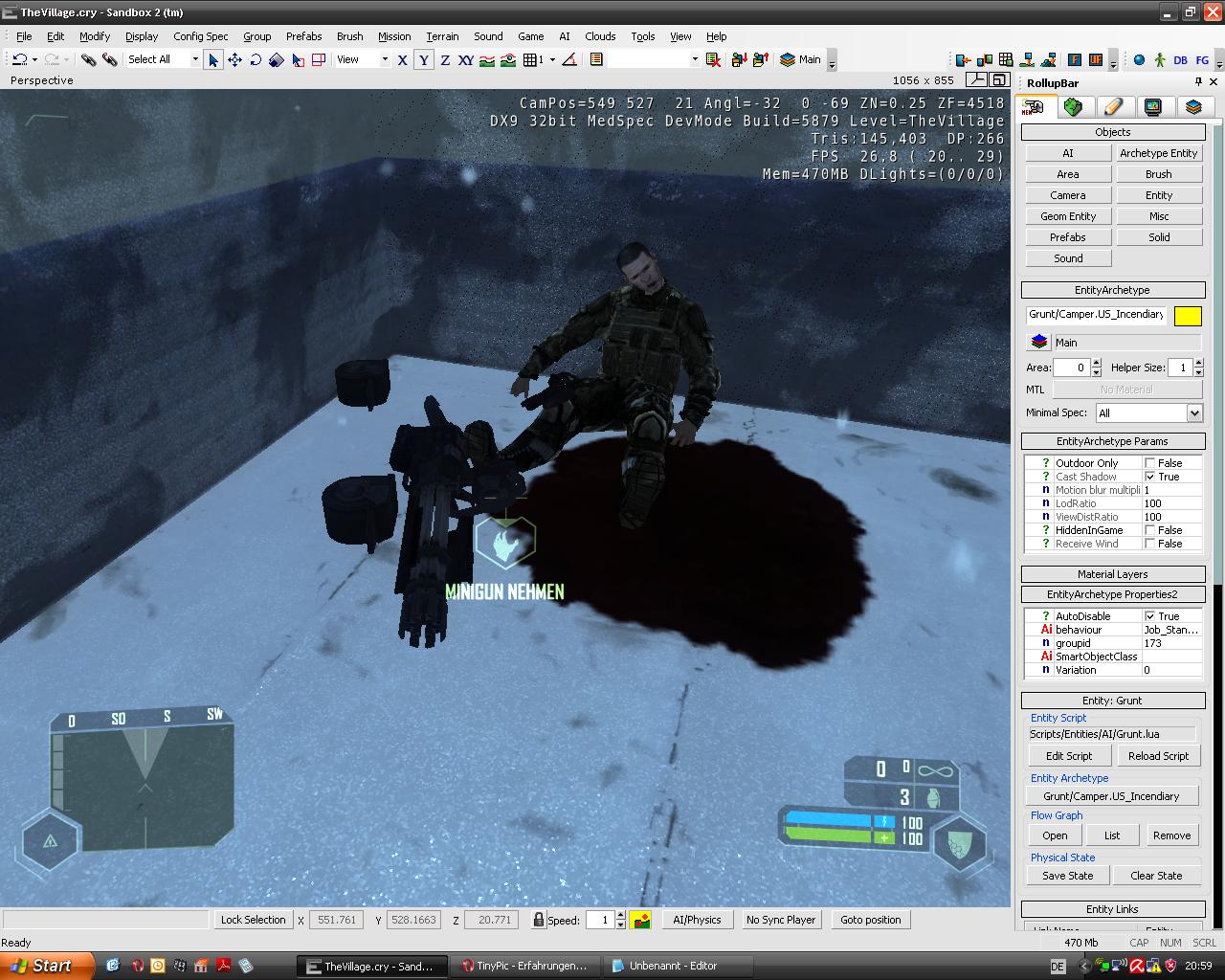
Task: Open the Terrain tab in RollupBar
Action: [1073, 106]
